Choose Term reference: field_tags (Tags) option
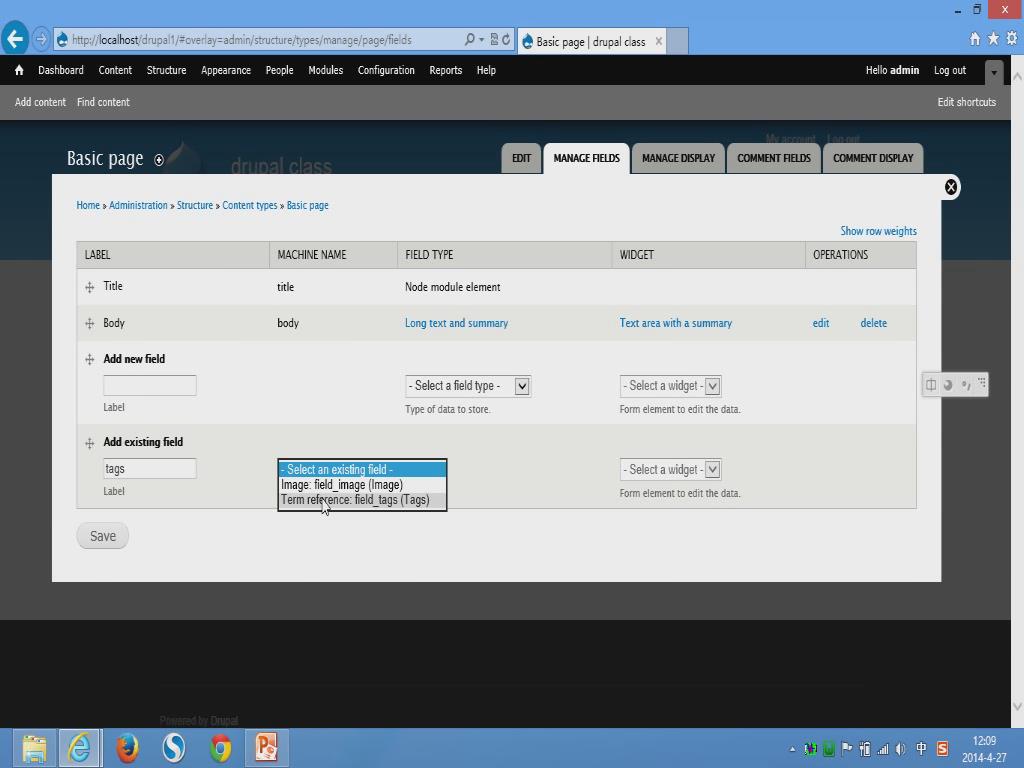 pos(362,500)
